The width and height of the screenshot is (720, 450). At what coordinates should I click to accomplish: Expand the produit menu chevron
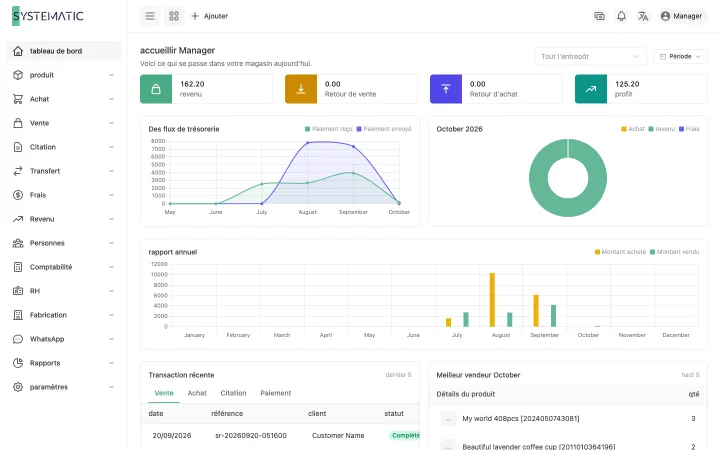111,75
